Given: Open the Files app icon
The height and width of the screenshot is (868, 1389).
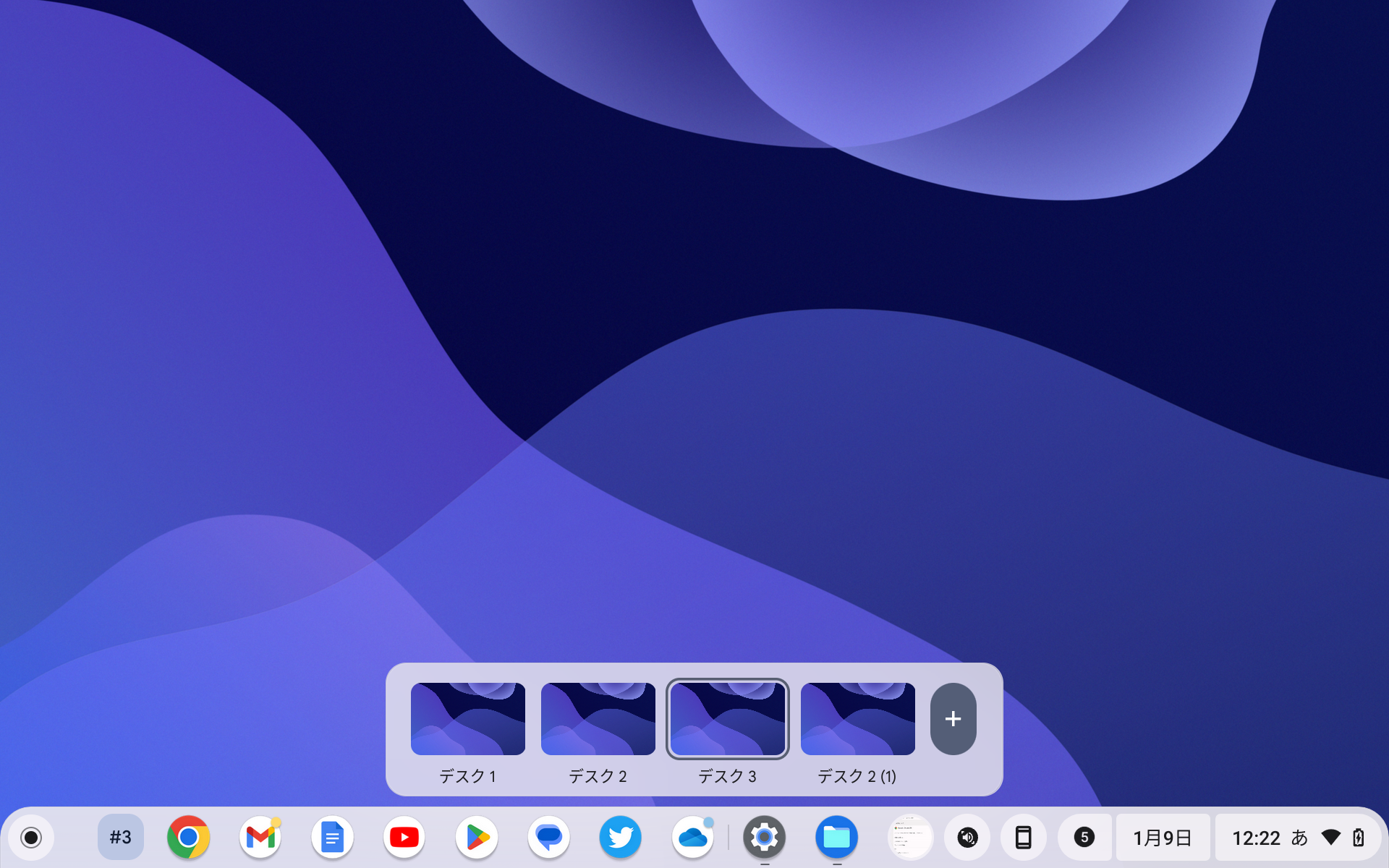Looking at the screenshot, I should (836, 838).
